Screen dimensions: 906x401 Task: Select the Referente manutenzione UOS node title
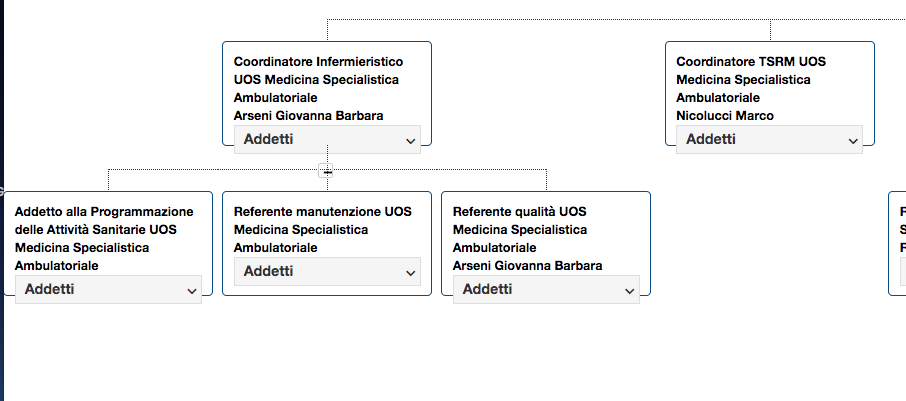[322, 229]
